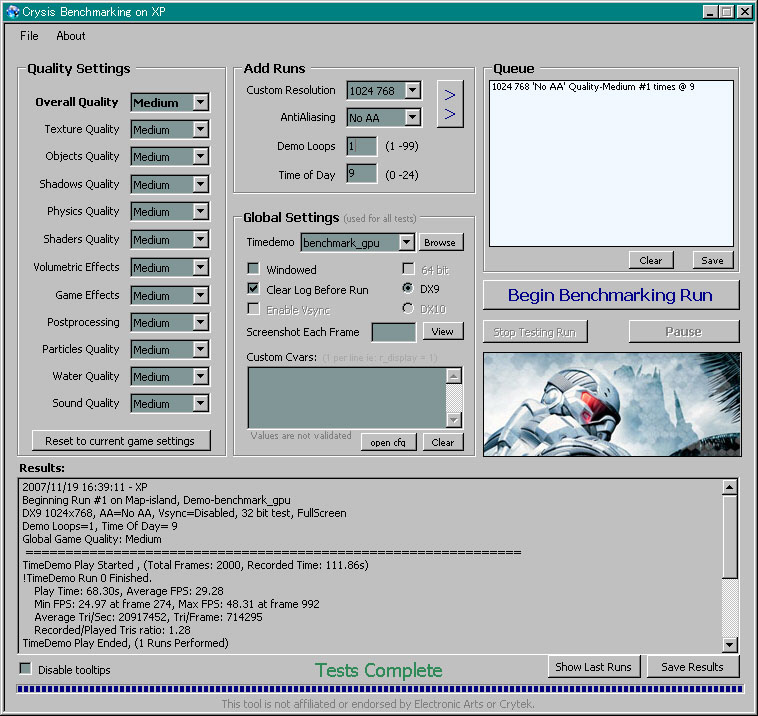Select the DX10 radio button
758x716 pixels.
[x=408, y=308]
